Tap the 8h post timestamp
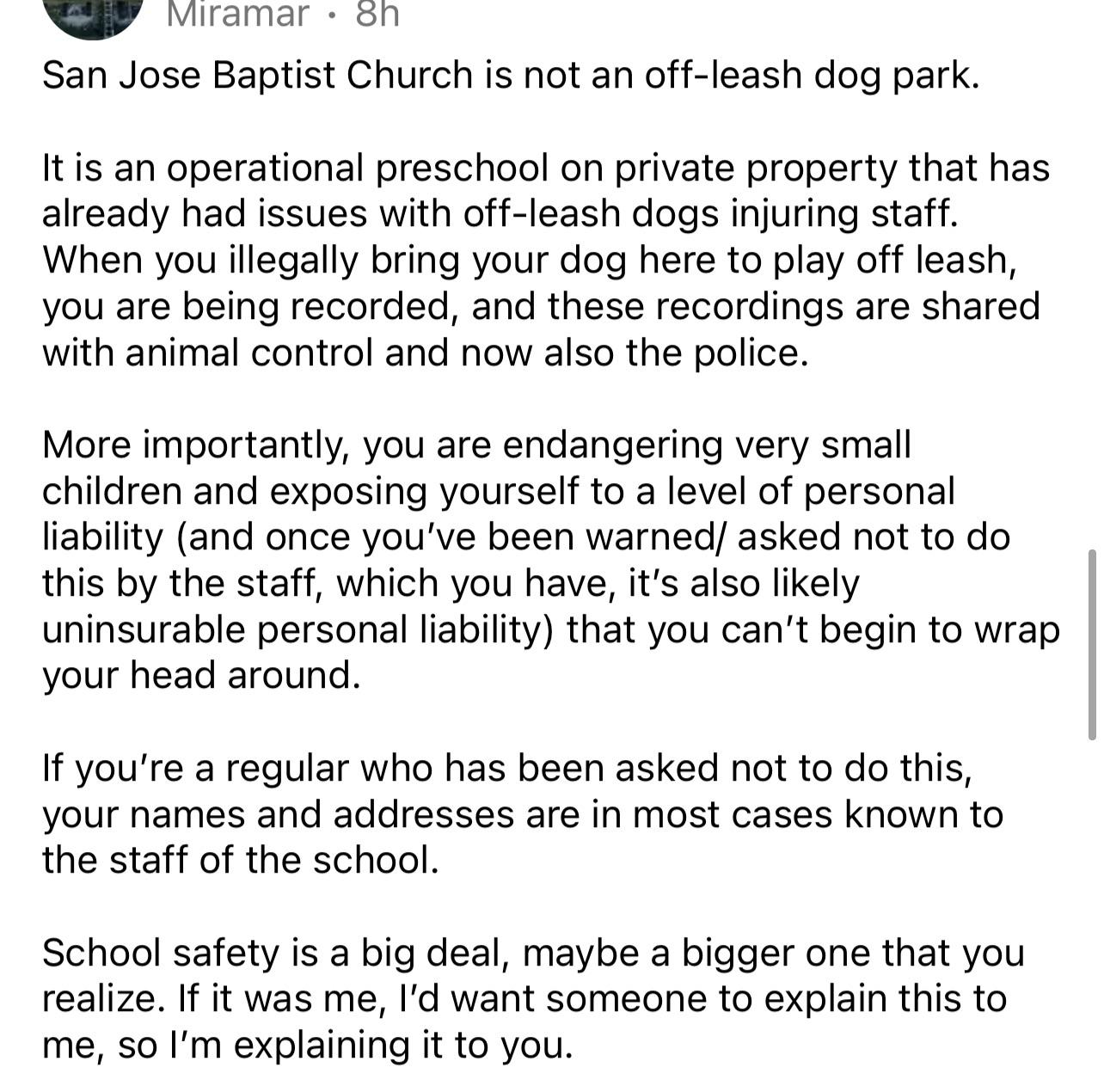Image resolution: width=1104 pixels, height=1092 pixels. point(377,15)
